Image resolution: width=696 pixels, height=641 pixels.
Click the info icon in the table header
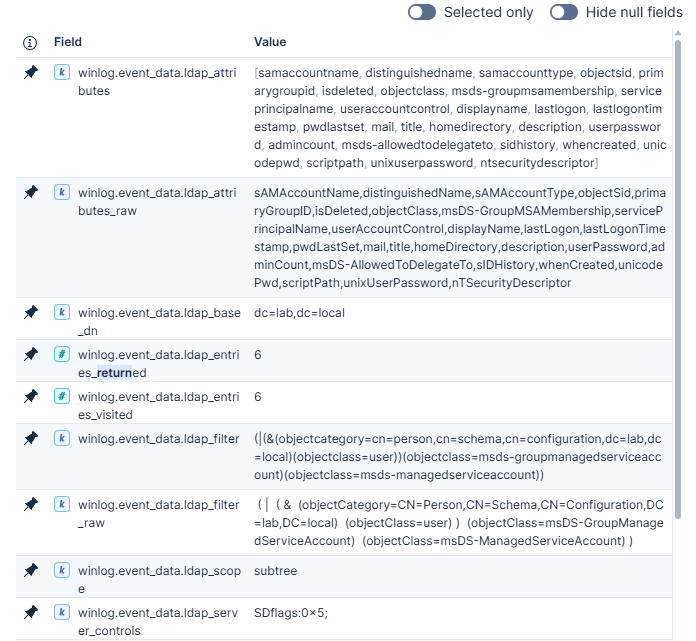click(x=30, y=43)
